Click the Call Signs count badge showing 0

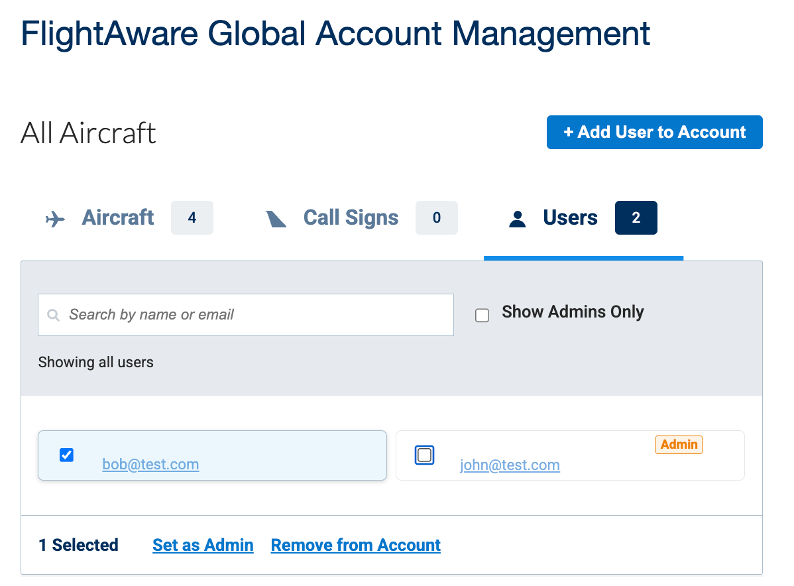[436, 218]
